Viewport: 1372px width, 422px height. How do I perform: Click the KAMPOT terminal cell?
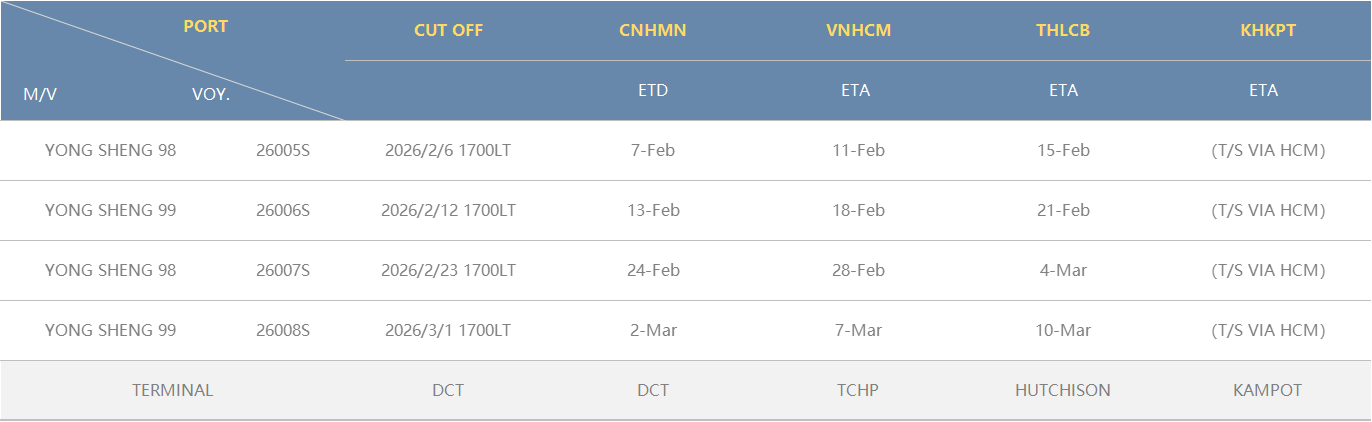click(x=1267, y=391)
